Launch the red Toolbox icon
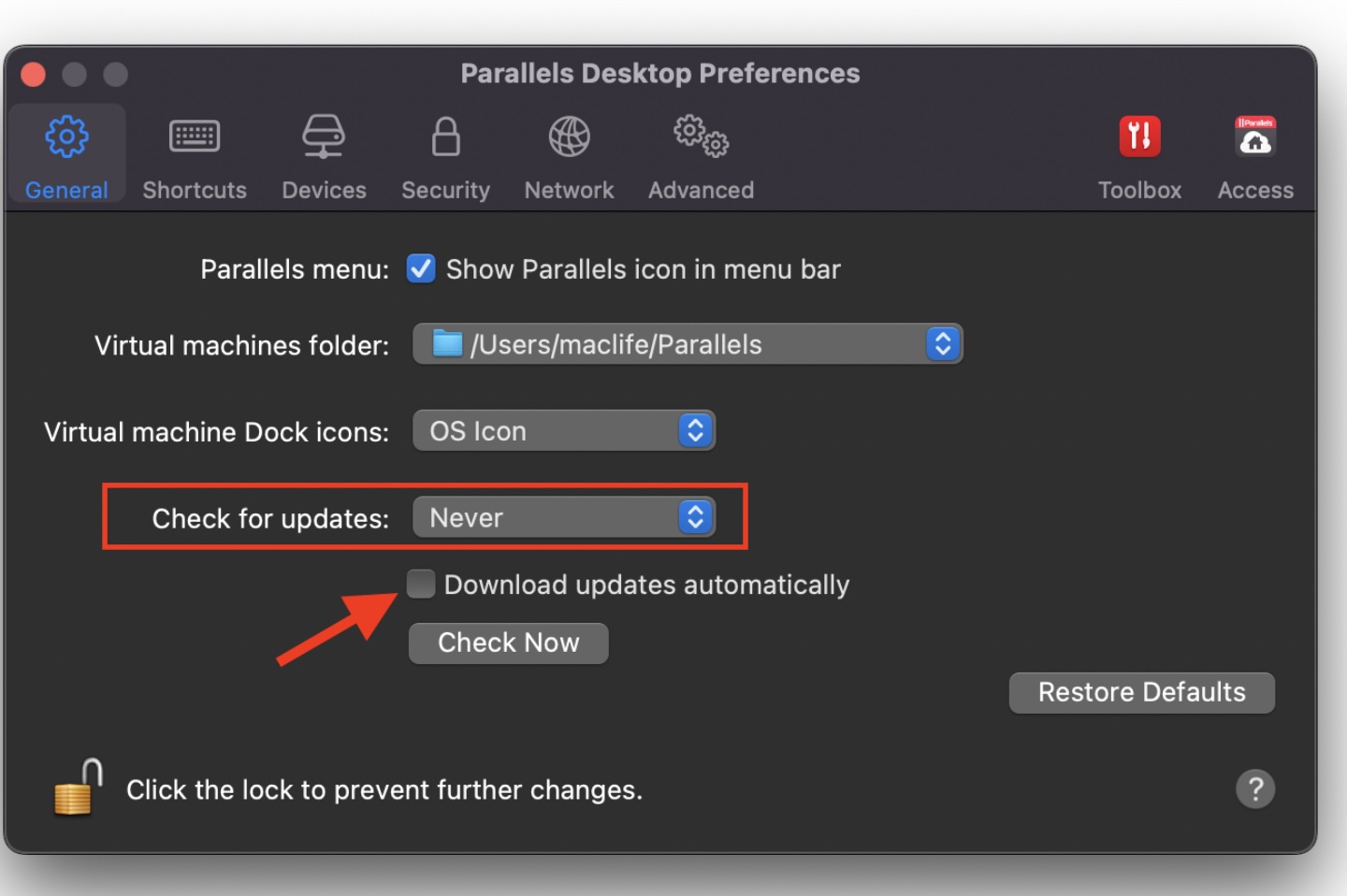The image size is (1347, 896). pyautogui.click(x=1139, y=137)
